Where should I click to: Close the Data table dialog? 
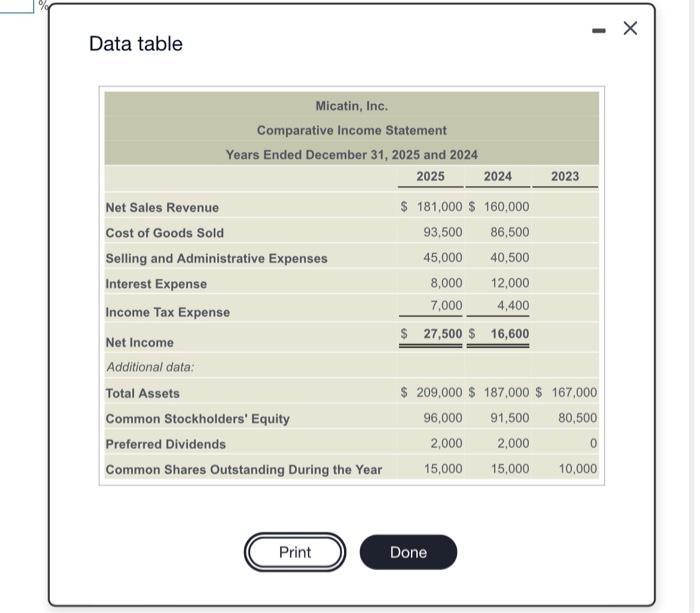630,28
